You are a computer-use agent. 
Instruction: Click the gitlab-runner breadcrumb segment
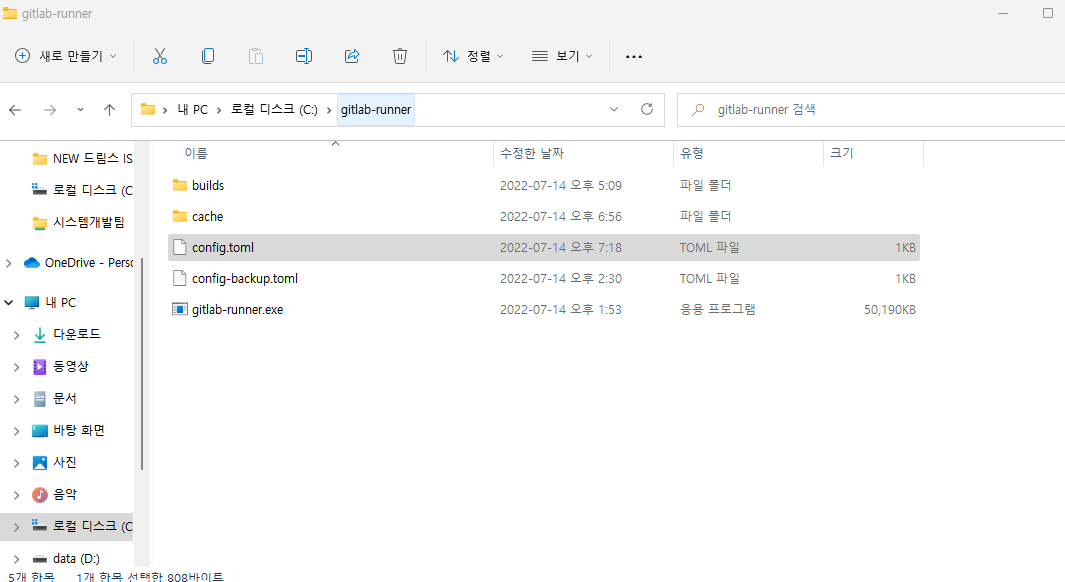376,110
